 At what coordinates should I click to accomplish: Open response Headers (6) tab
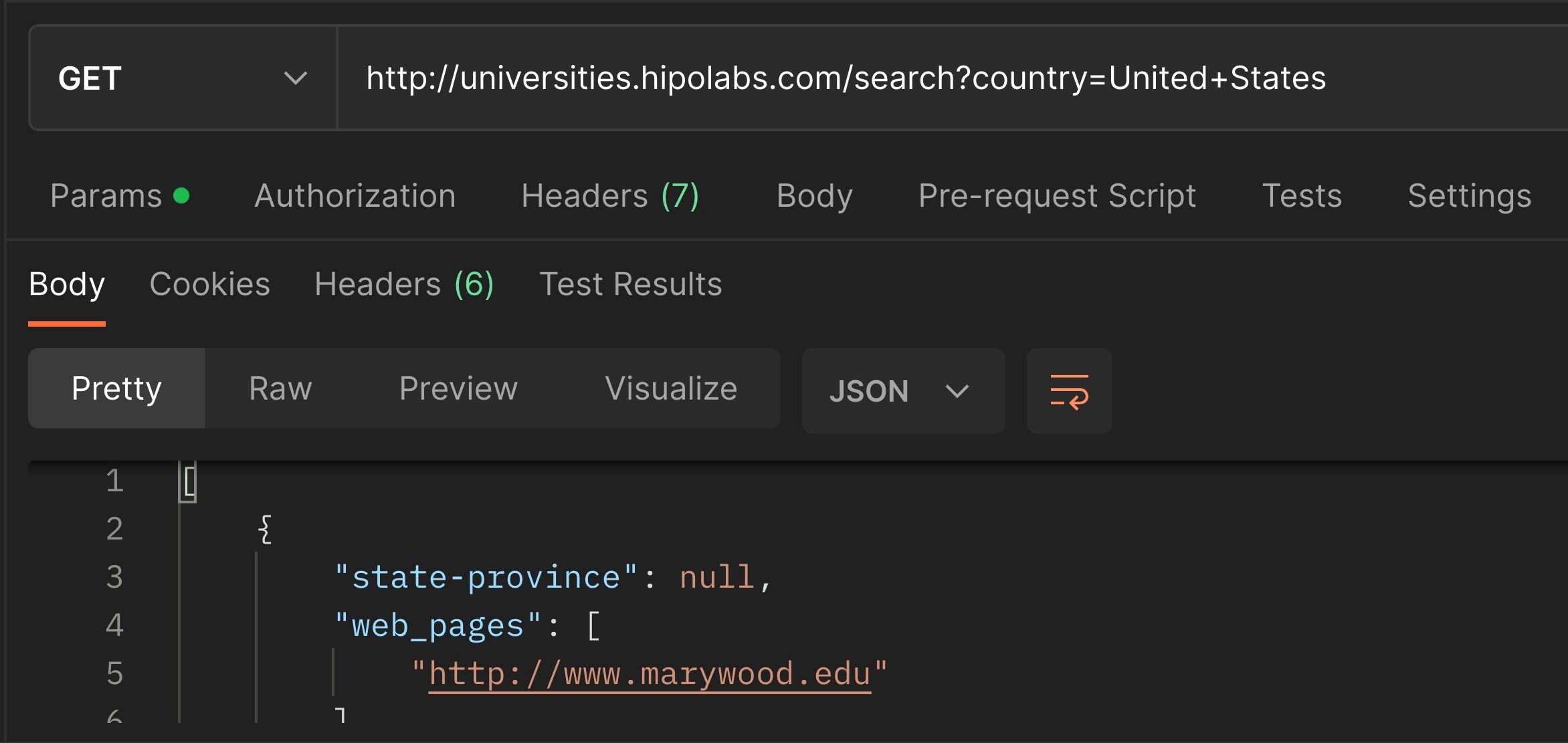404,284
